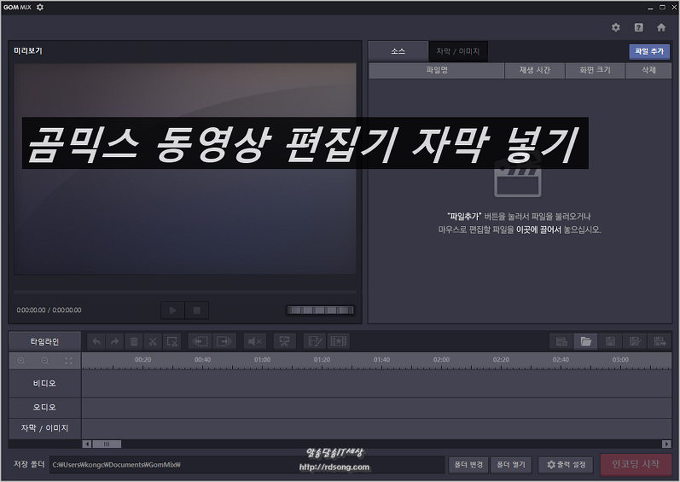Click the move-to-end marker icon
The image size is (680, 482).
[224, 342]
